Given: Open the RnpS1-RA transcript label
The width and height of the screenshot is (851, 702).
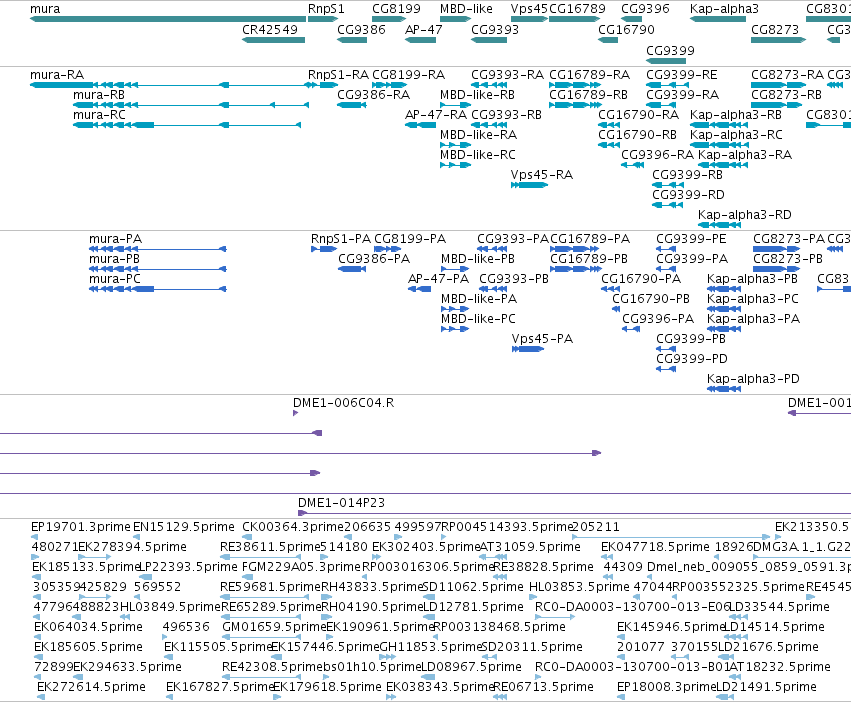Looking at the screenshot, I should pos(338,74).
